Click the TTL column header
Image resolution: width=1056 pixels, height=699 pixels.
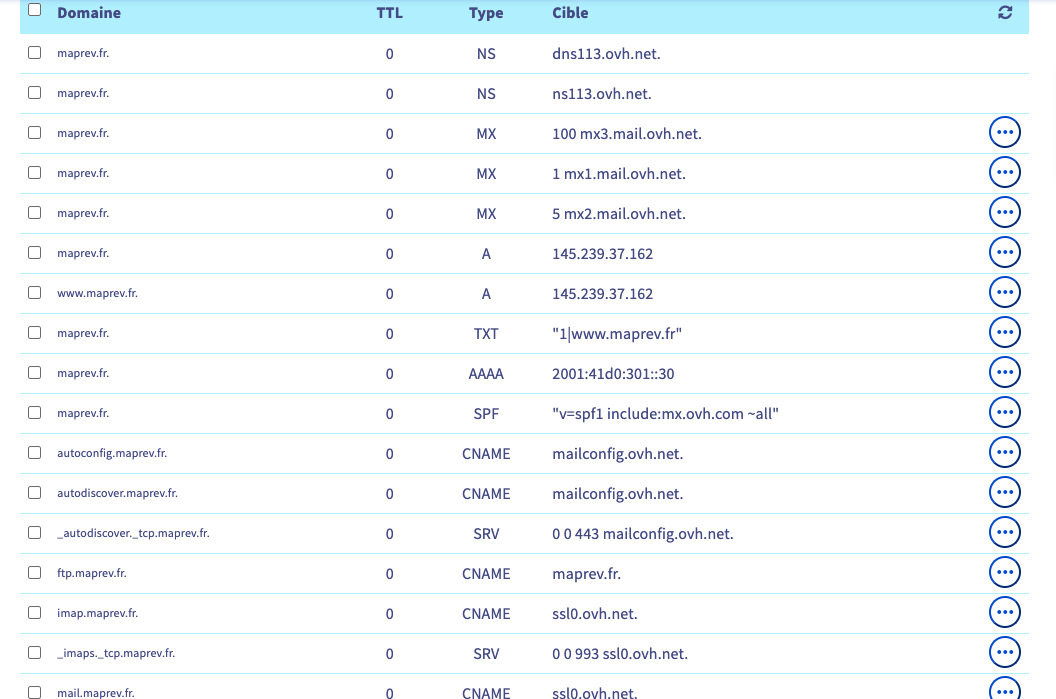point(389,13)
